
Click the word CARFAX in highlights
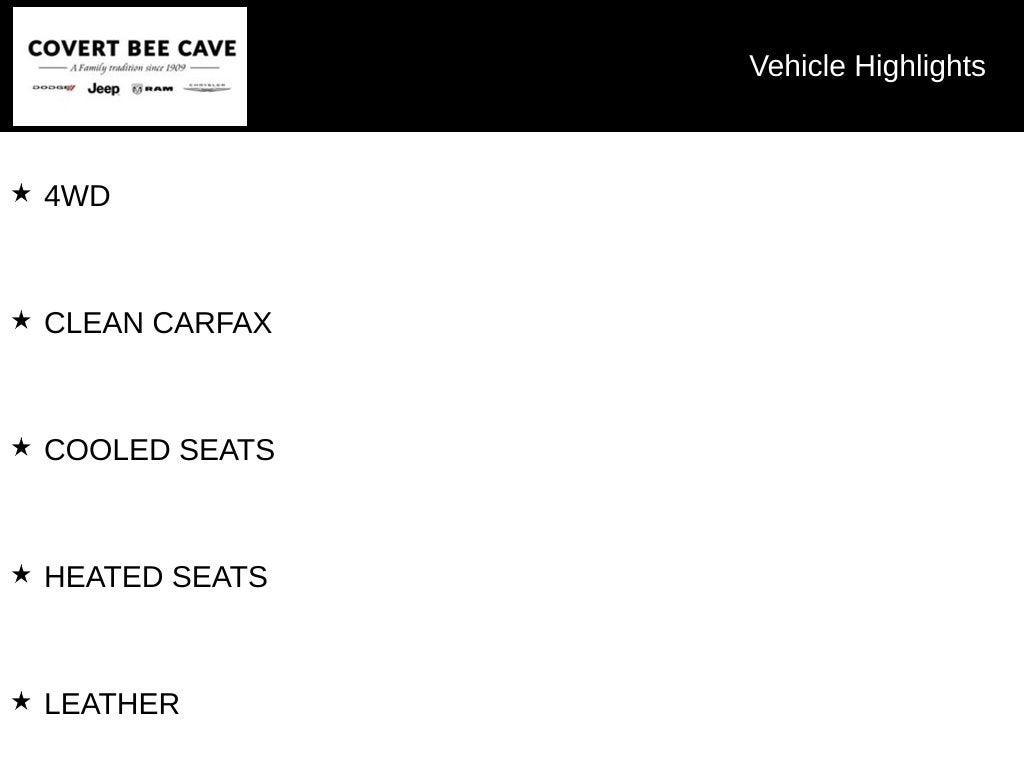[x=212, y=323]
